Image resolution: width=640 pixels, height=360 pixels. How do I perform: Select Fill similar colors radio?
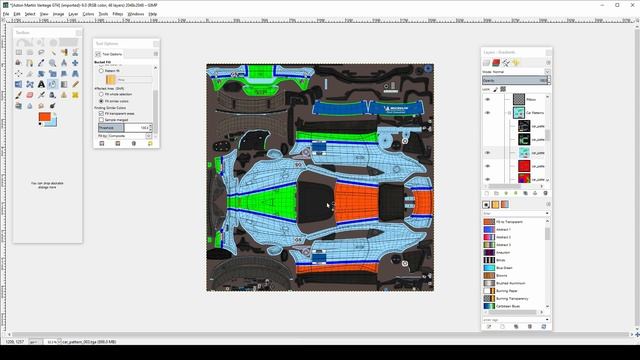pyautogui.click(x=101, y=101)
